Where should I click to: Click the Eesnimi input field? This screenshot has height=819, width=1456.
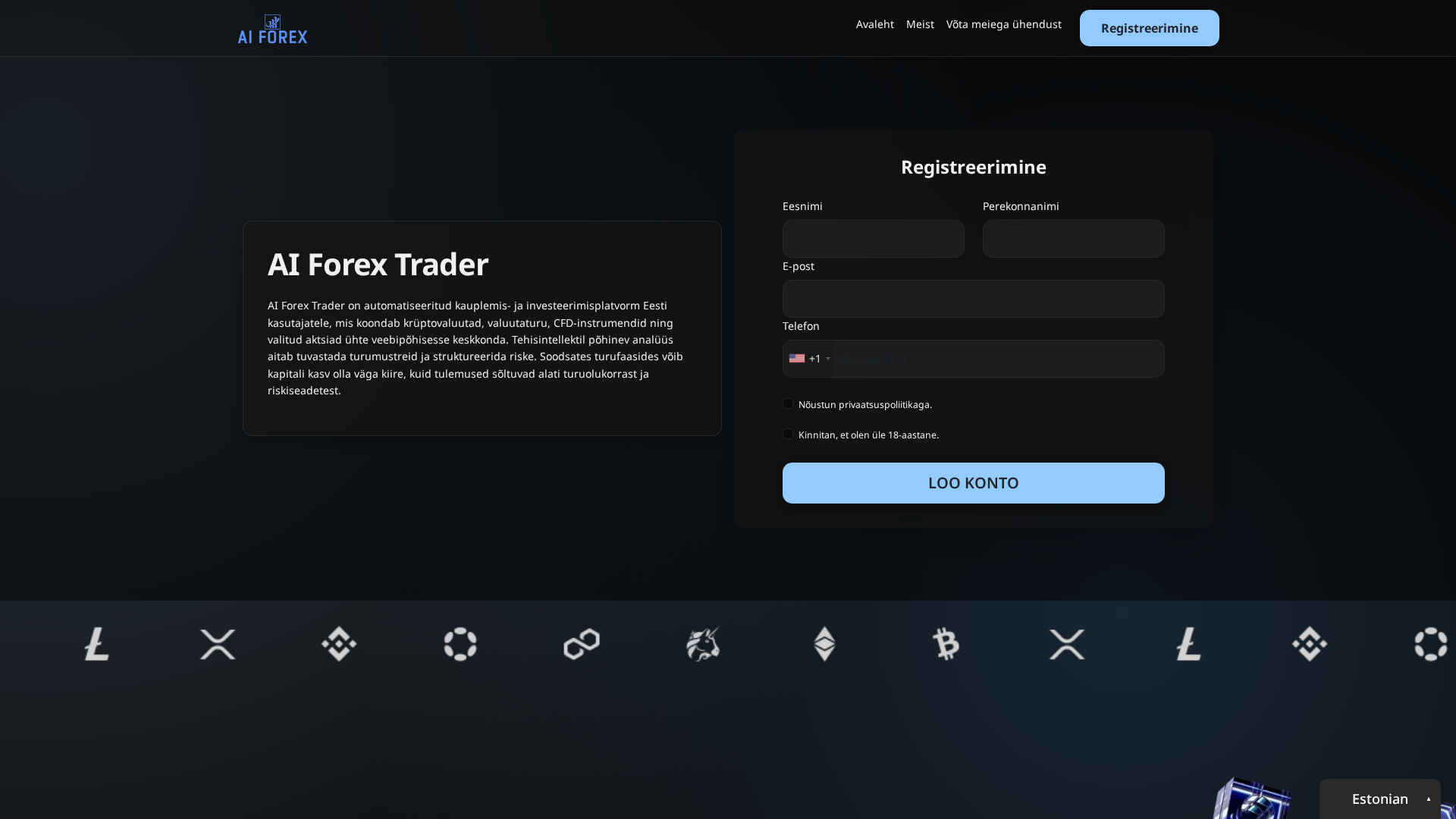point(873,239)
